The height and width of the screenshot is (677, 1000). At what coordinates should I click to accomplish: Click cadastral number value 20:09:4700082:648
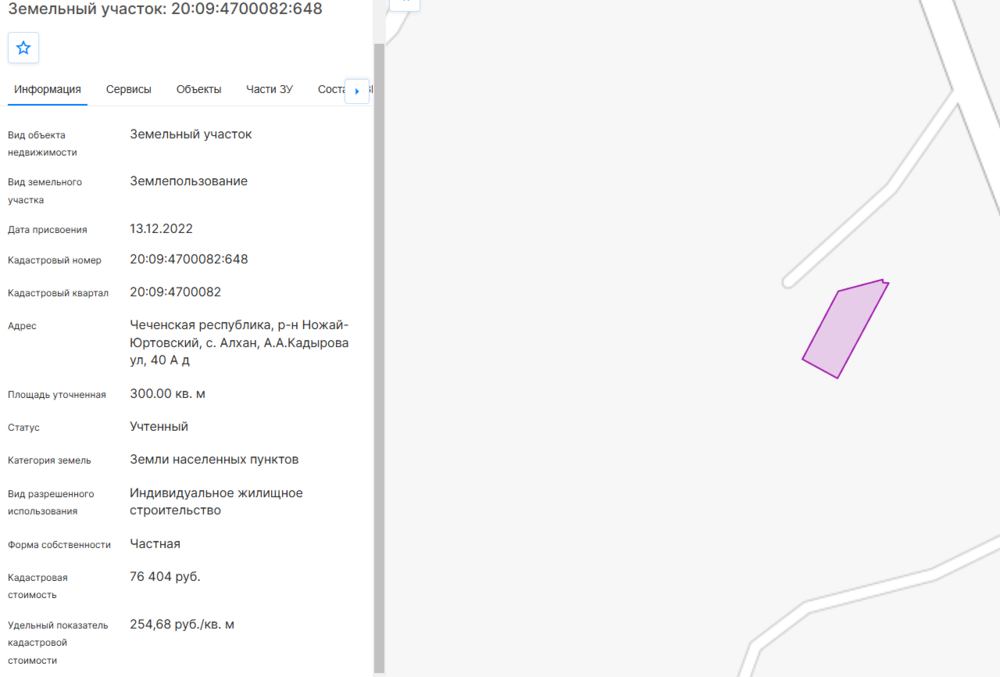(189, 259)
